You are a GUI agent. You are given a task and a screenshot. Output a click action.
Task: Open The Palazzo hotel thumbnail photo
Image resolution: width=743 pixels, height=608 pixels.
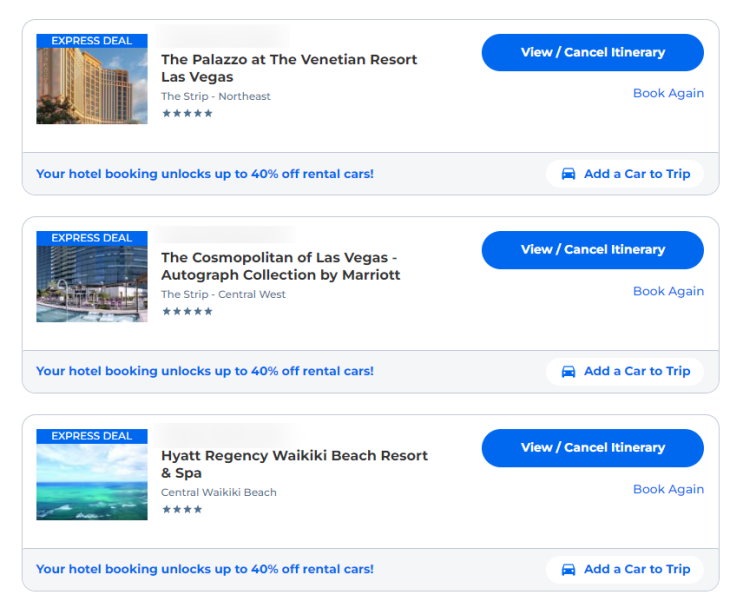click(x=91, y=86)
